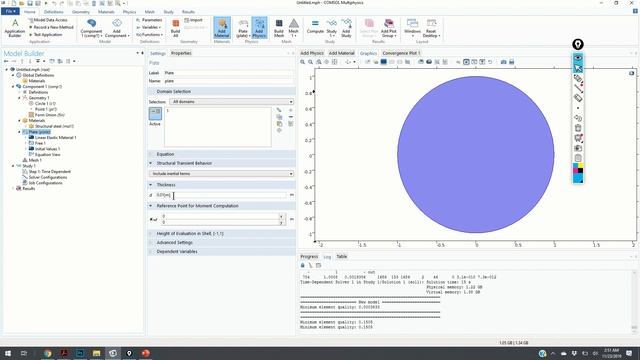
Task: Click the Windows layout button
Action: point(412,28)
